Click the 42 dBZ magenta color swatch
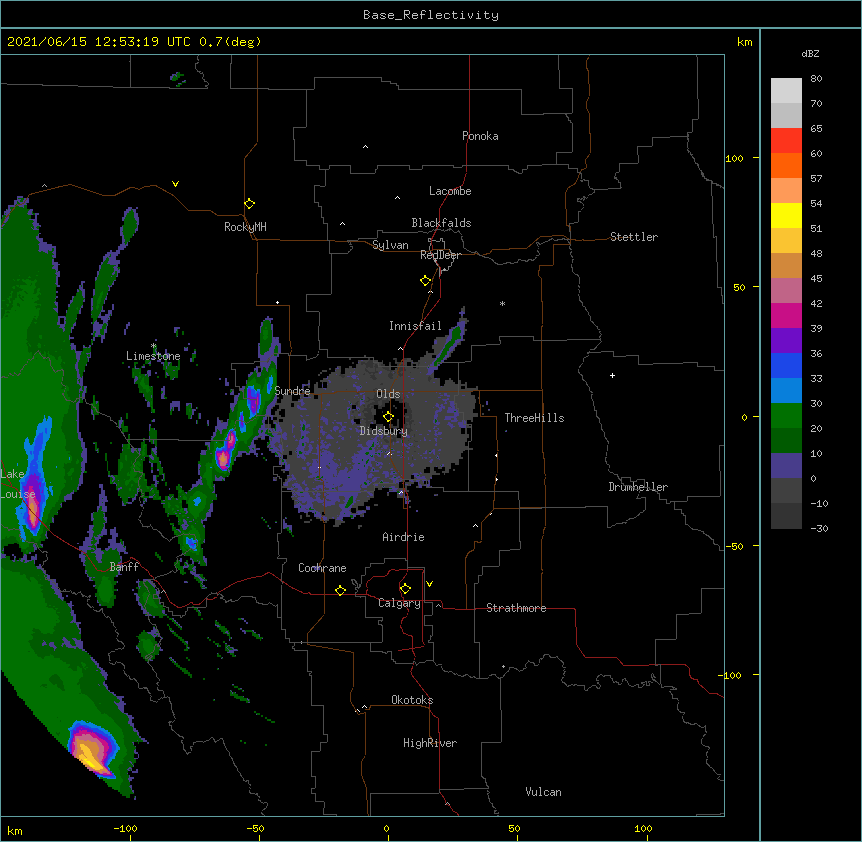The image size is (862, 842). (786, 315)
